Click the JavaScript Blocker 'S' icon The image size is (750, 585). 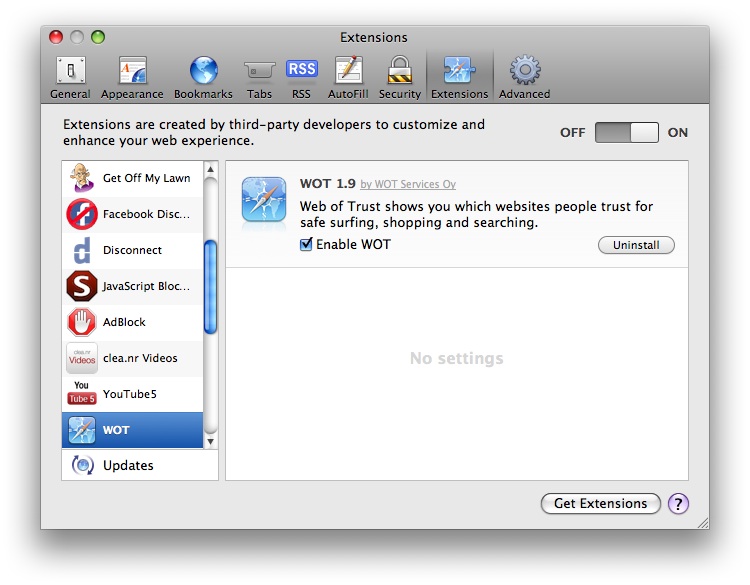82,286
